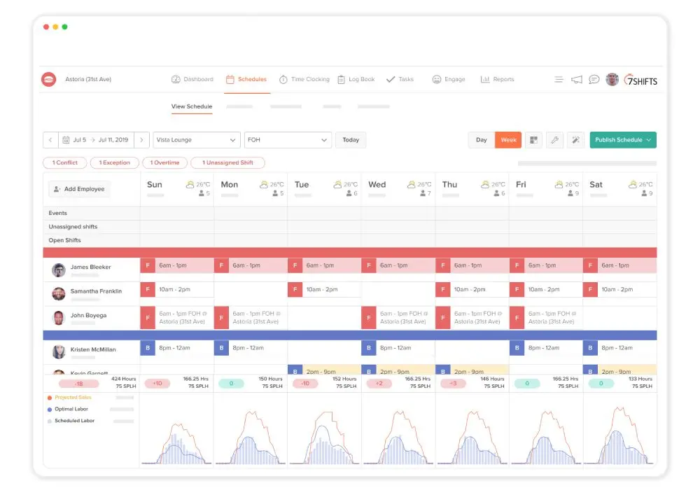Open the Tasks section
The width and height of the screenshot is (700, 502).
click(x=400, y=79)
